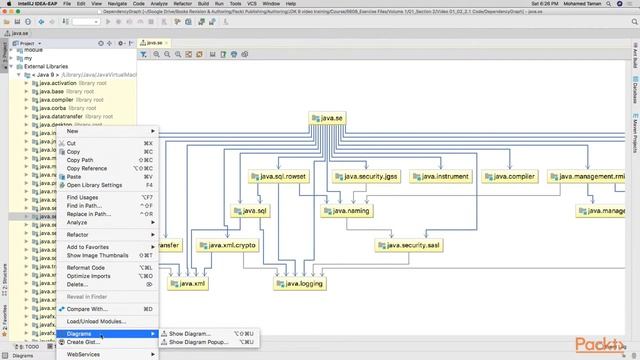The width and height of the screenshot is (640, 360).
Task: Open the Refactor submenu
Action: tap(107, 235)
